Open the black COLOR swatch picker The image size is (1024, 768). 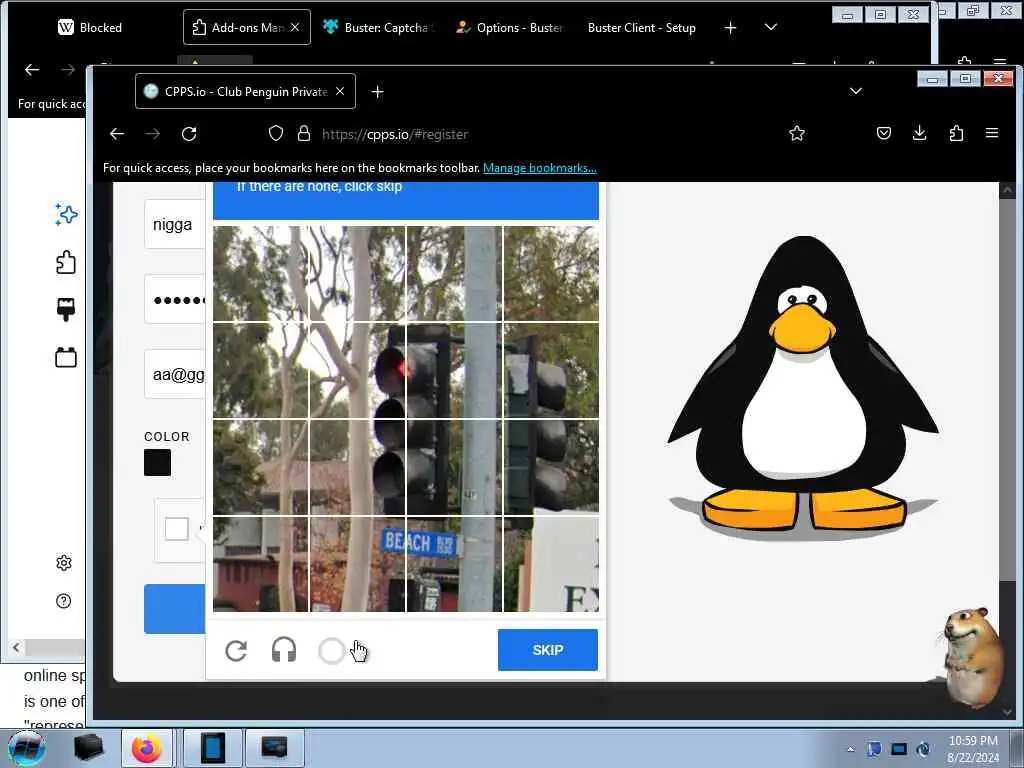157,462
